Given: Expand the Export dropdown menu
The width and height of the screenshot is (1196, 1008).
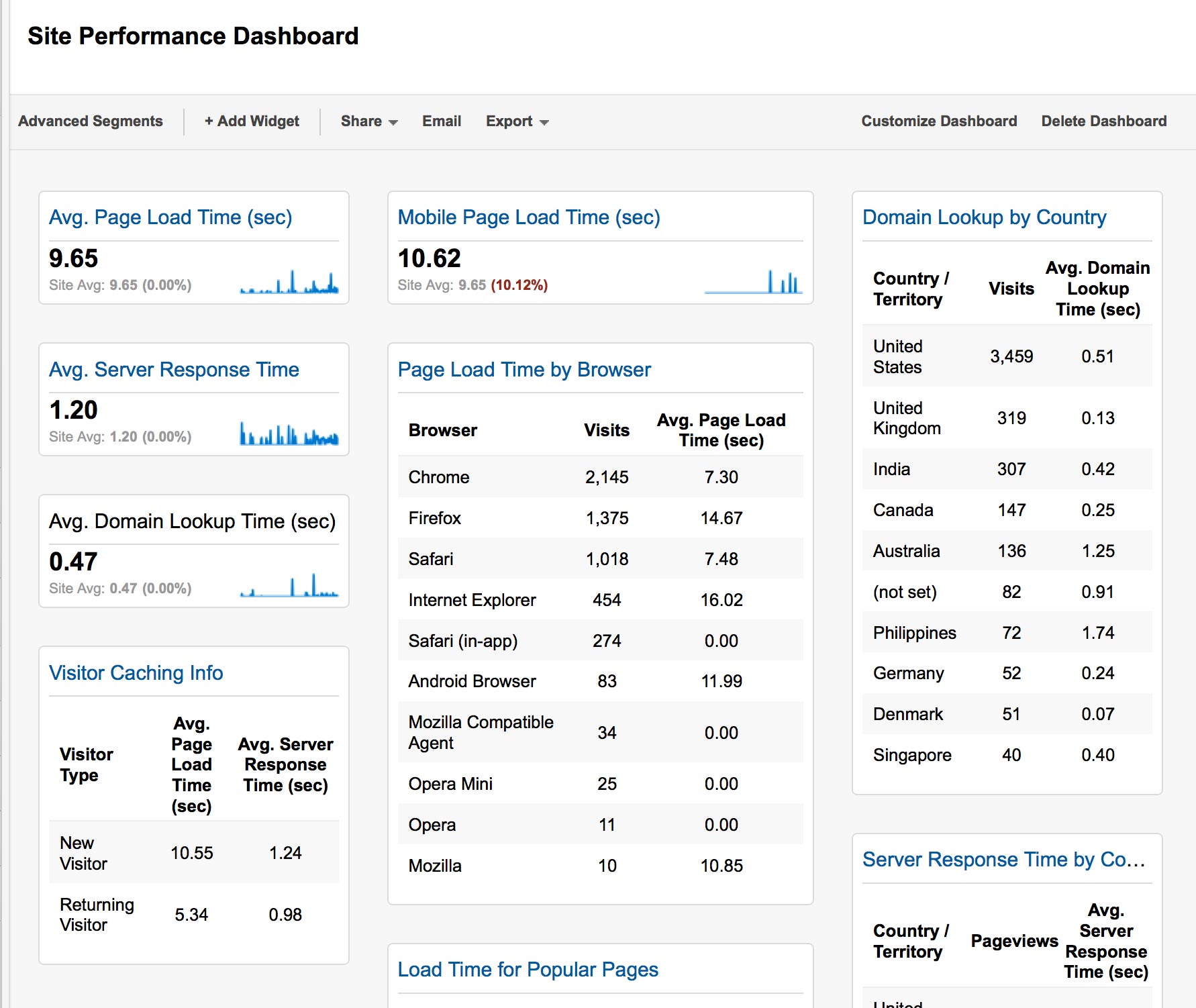Looking at the screenshot, I should [x=517, y=121].
